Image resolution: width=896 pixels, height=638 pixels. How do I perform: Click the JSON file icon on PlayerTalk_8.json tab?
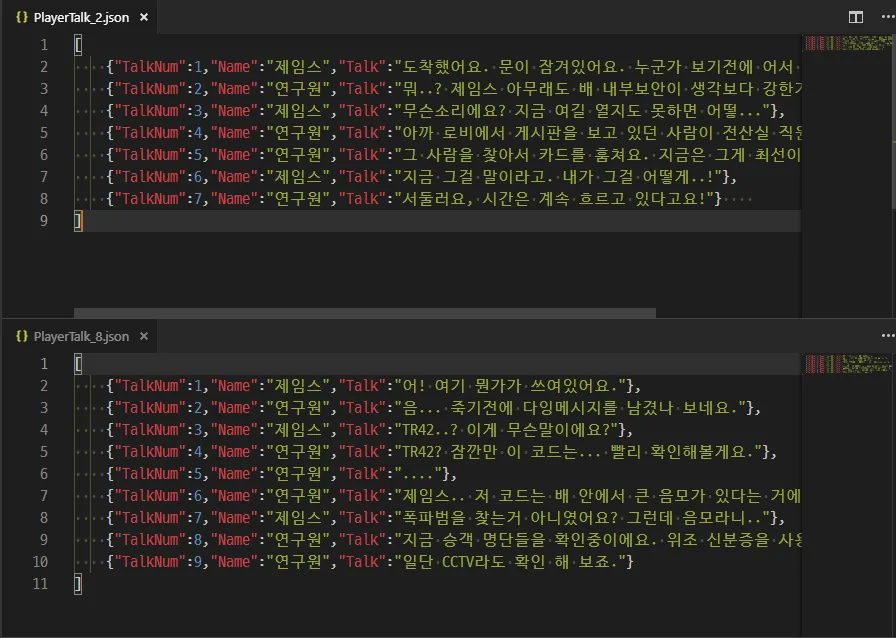[22, 336]
